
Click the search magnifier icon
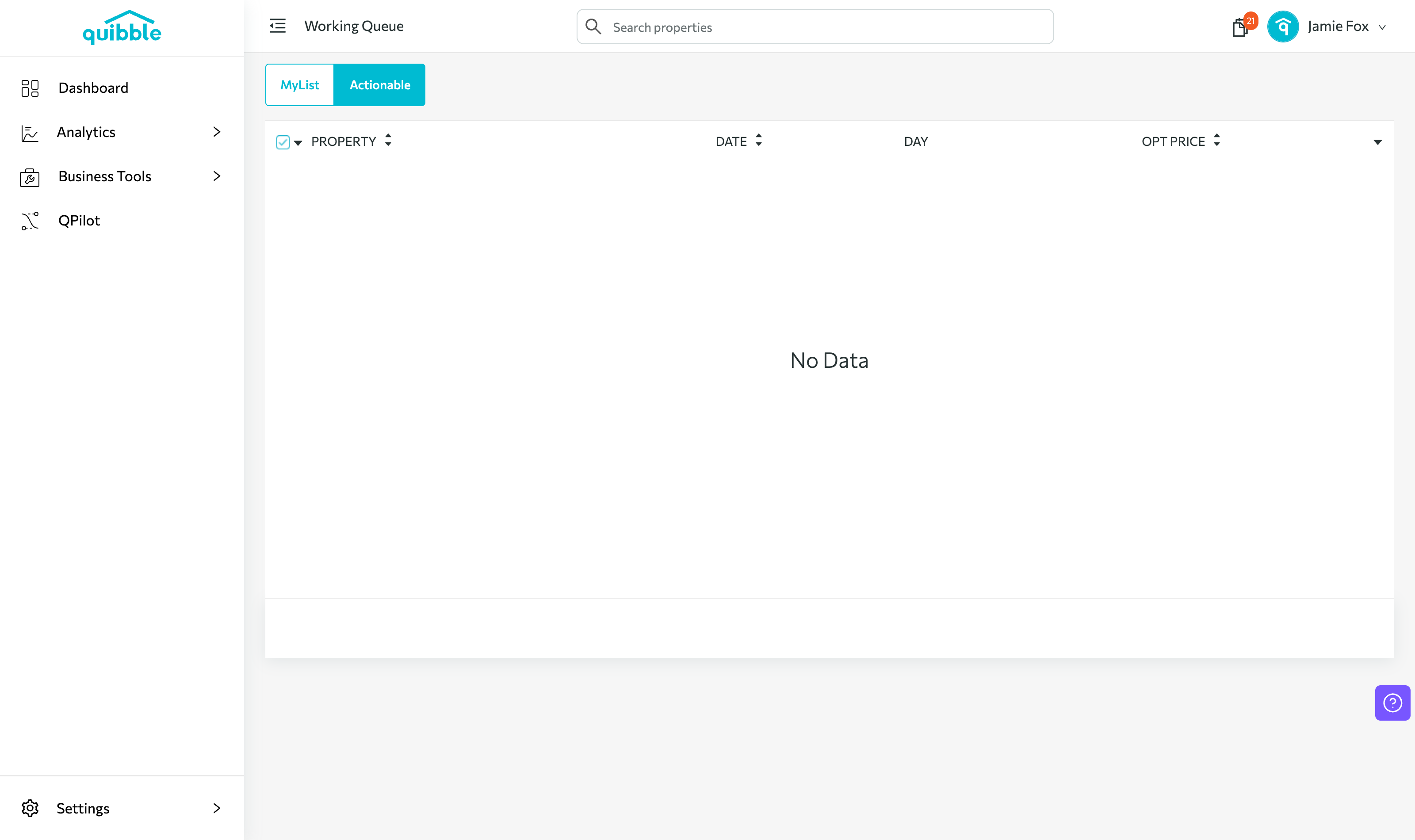(x=593, y=27)
